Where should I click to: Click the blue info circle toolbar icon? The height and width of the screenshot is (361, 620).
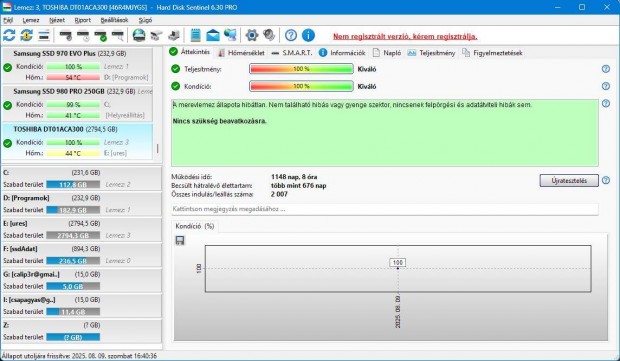coord(308,35)
